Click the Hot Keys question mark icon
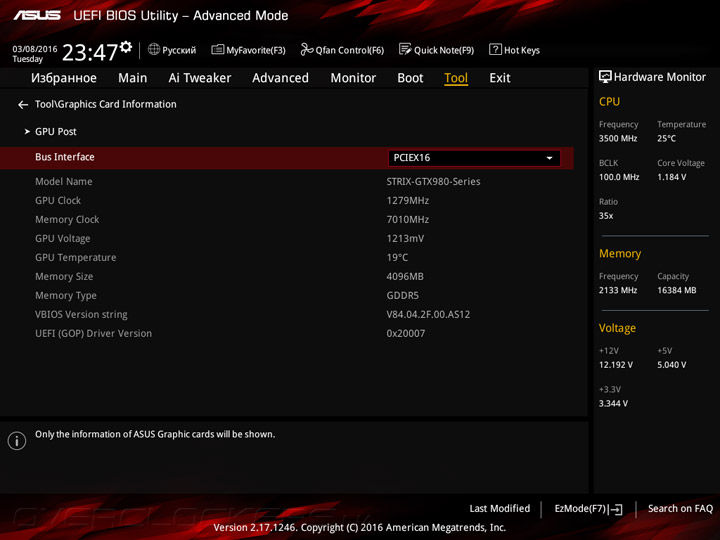The width and height of the screenshot is (720, 540). pos(495,49)
